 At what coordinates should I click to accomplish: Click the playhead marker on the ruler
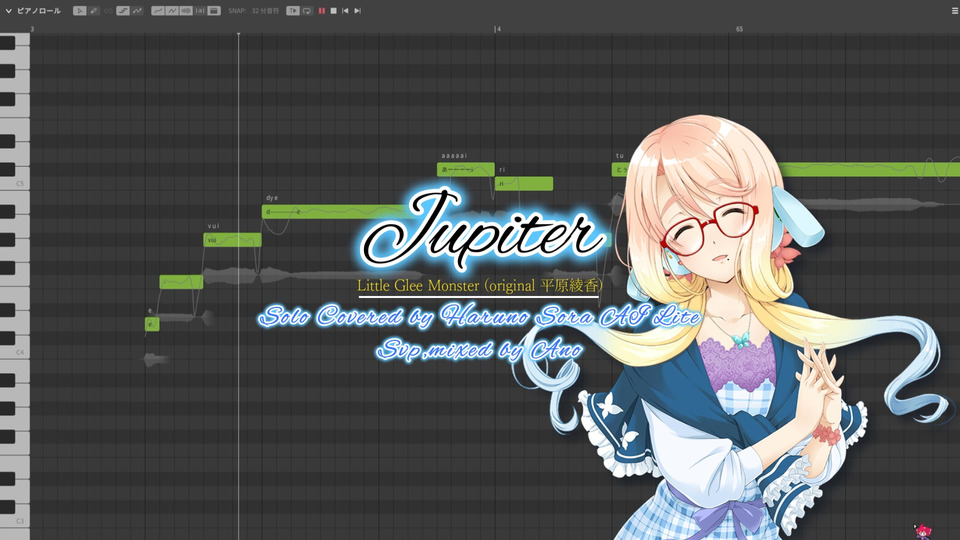pos(238,34)
